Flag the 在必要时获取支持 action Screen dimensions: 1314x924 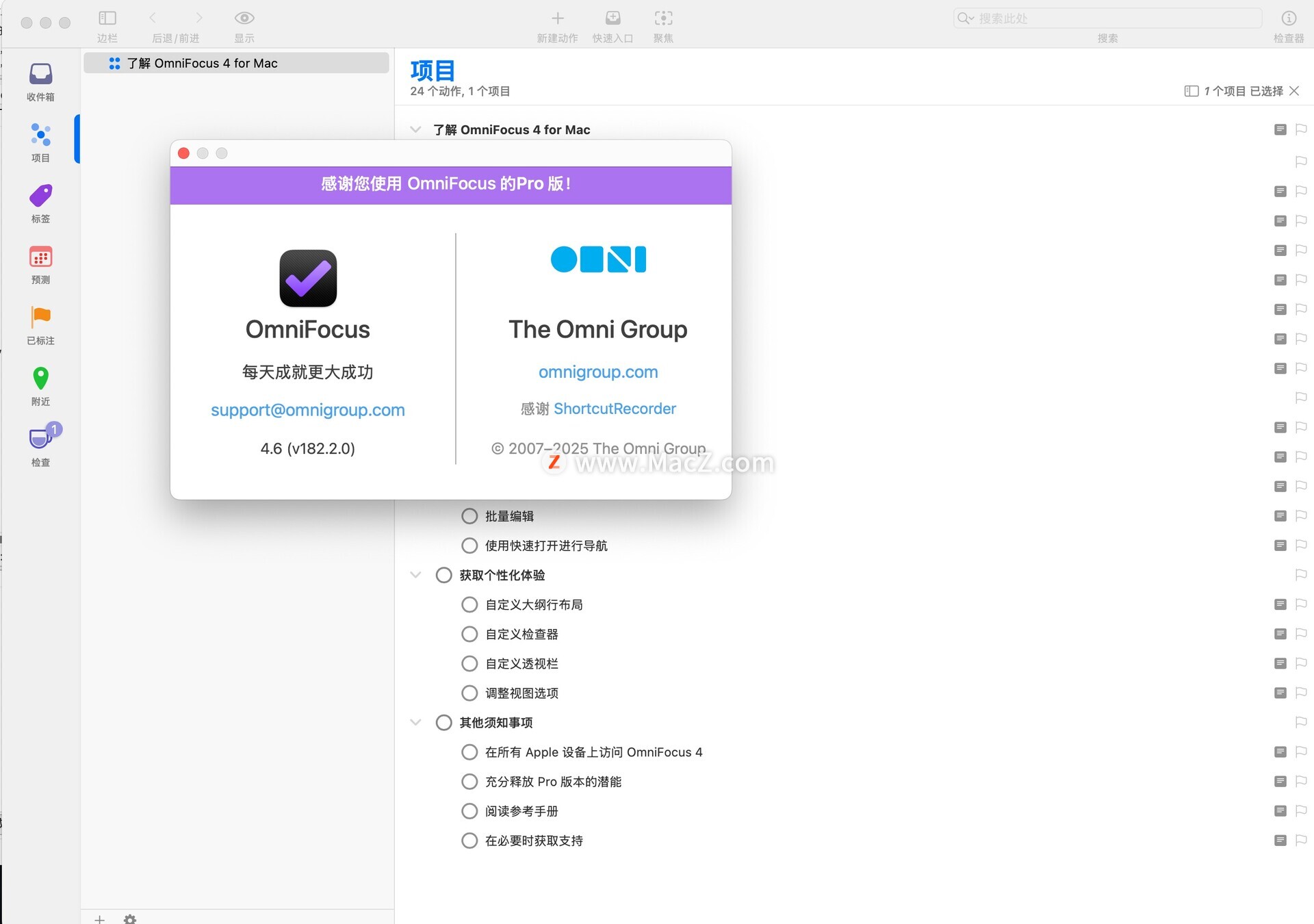pyautogui.click(x=1301, y=840)
